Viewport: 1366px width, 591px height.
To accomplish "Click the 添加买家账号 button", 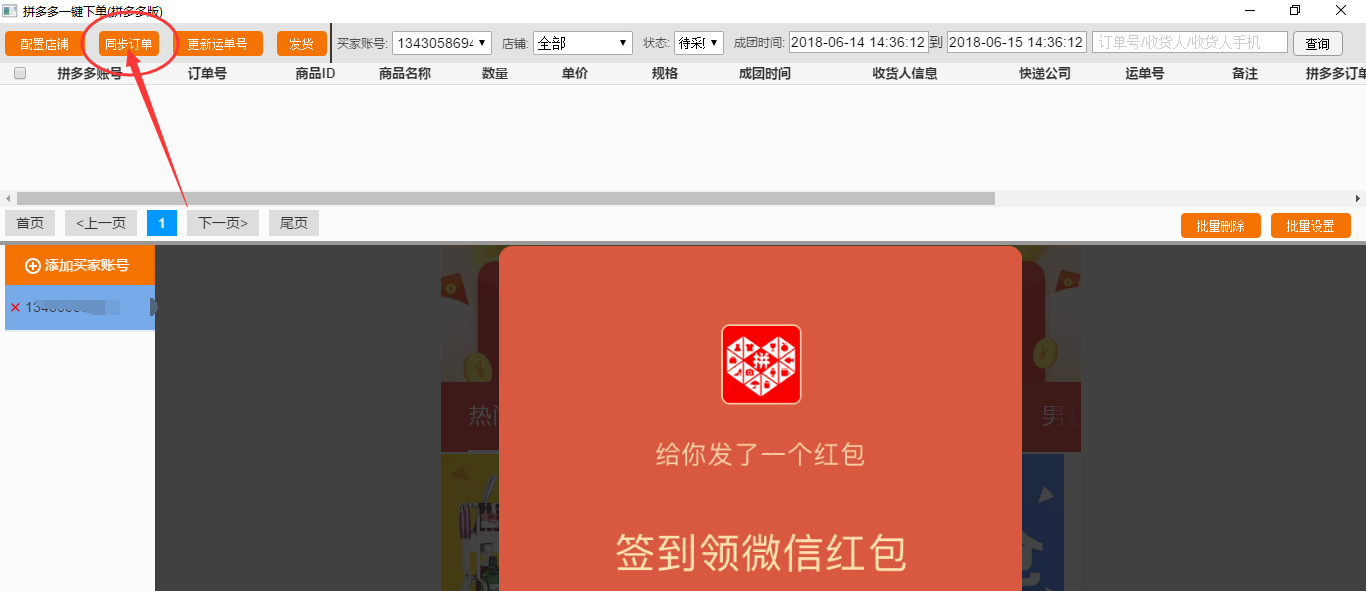I will tap(80, 265).
